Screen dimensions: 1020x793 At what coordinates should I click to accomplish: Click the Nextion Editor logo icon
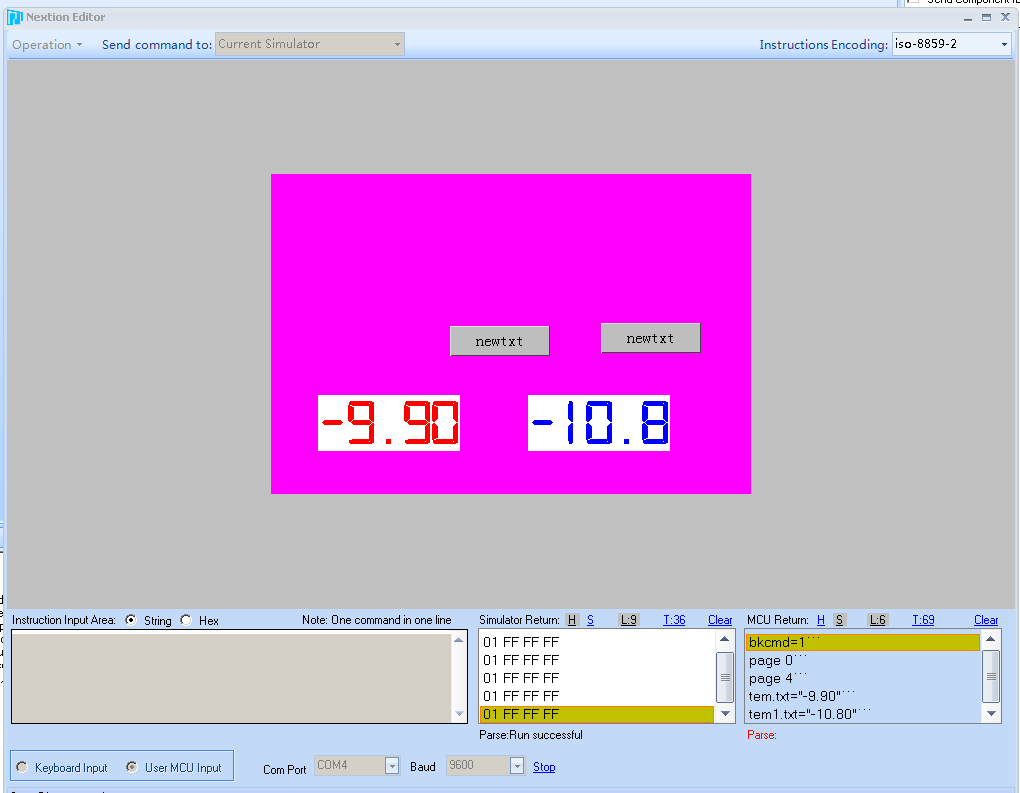[14, 18]
